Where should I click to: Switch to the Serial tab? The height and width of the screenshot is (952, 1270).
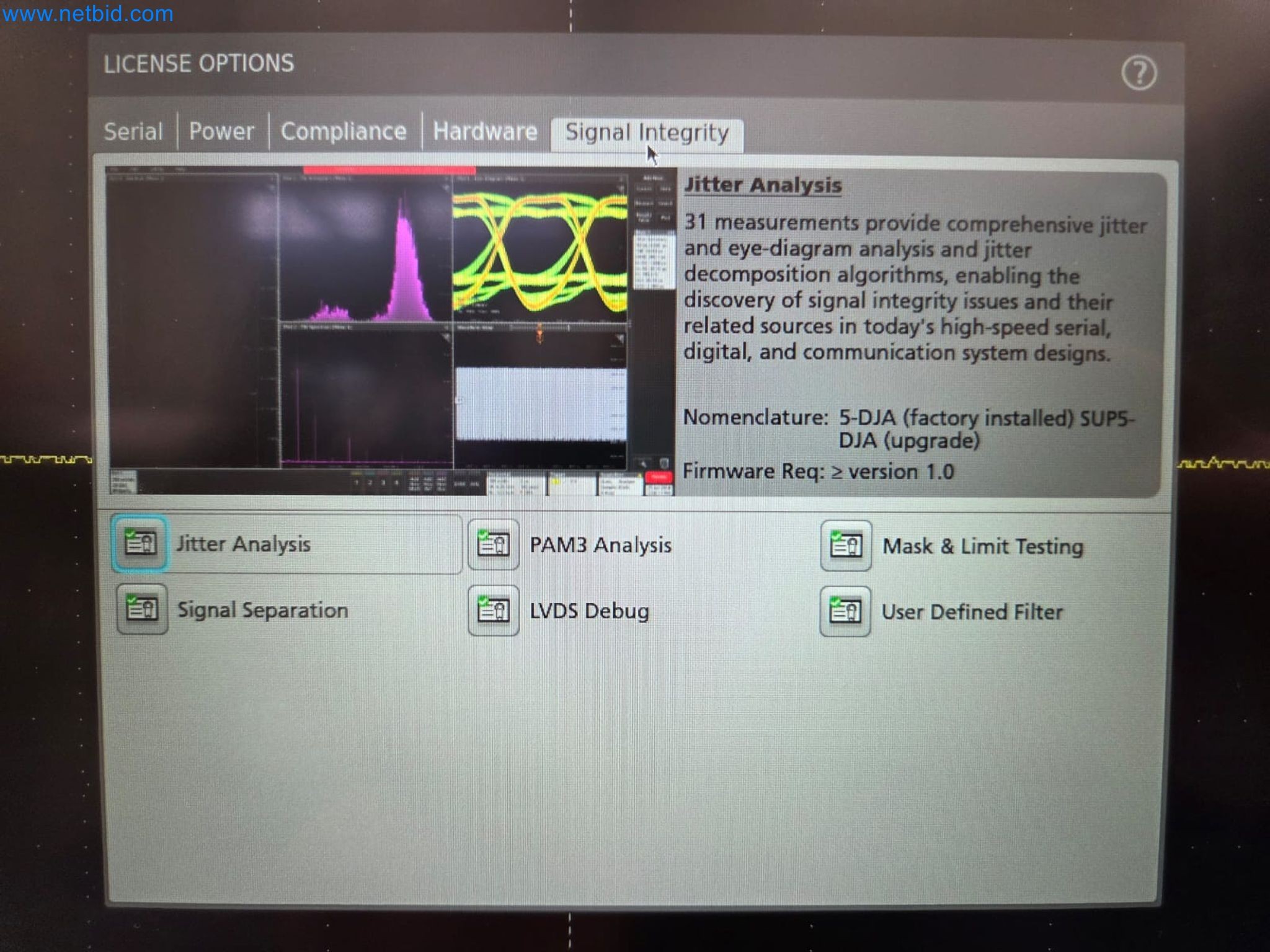coord(133,131)
